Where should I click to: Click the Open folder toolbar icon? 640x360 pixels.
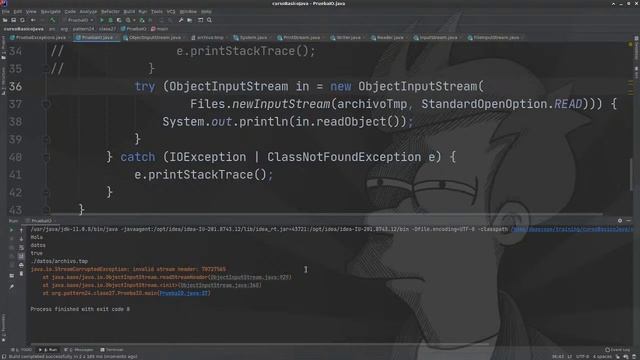[x=5, y=20]
